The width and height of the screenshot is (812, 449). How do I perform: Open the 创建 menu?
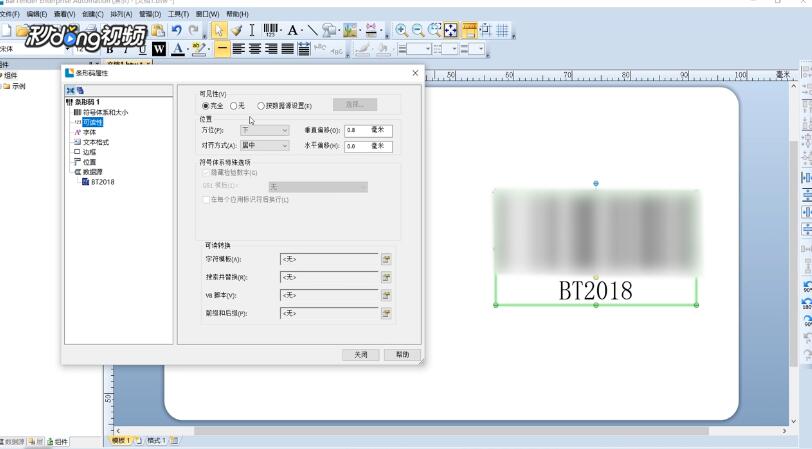pyautogui.click(x=93, y=14)
